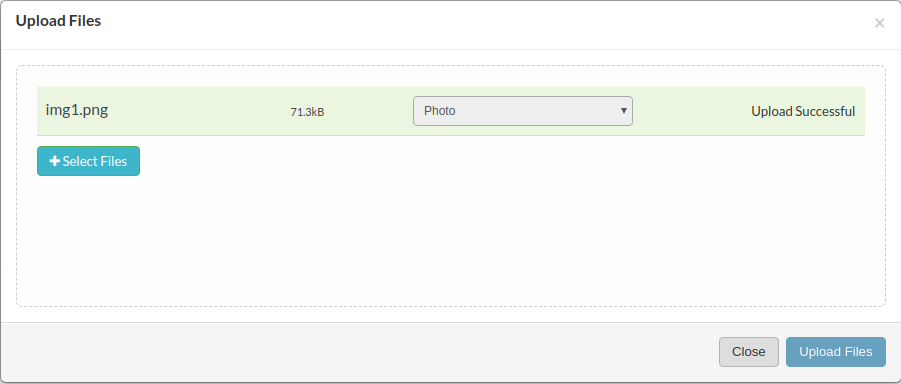Select the img1.png file name

[x=77, y=110]
